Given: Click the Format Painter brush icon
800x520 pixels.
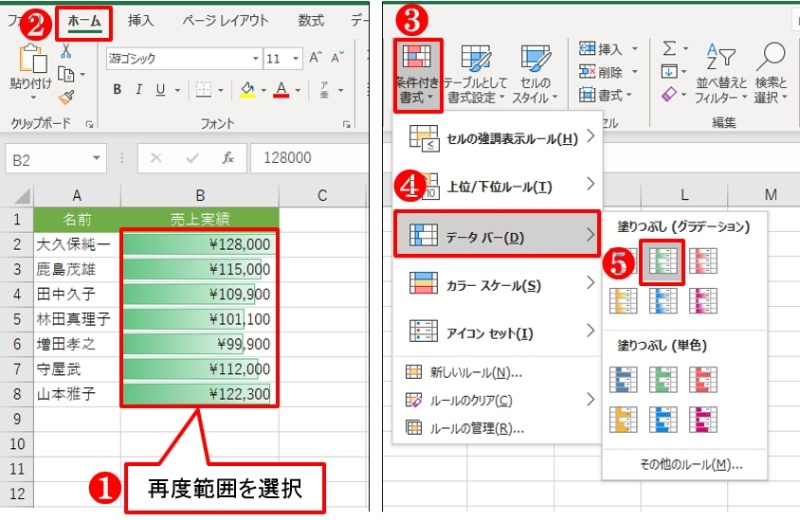Looking at the screenshot, I should pyautogui.click(x=66, y=97).
